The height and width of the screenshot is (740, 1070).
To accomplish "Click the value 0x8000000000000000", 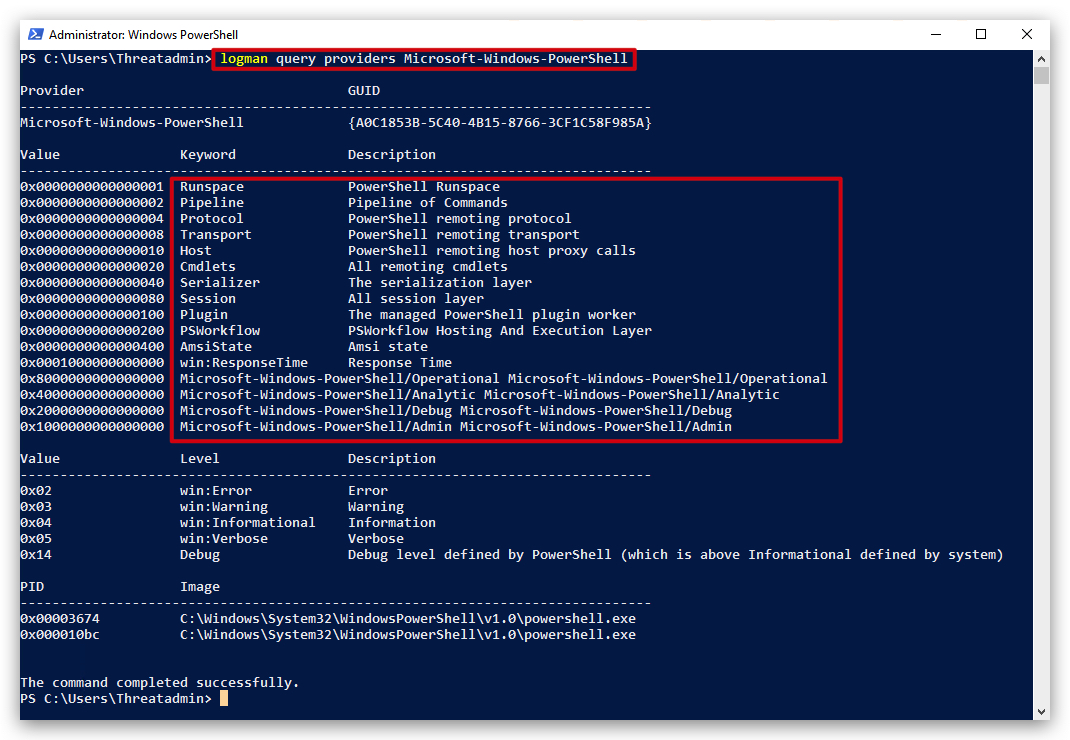I will pos(92,379).
